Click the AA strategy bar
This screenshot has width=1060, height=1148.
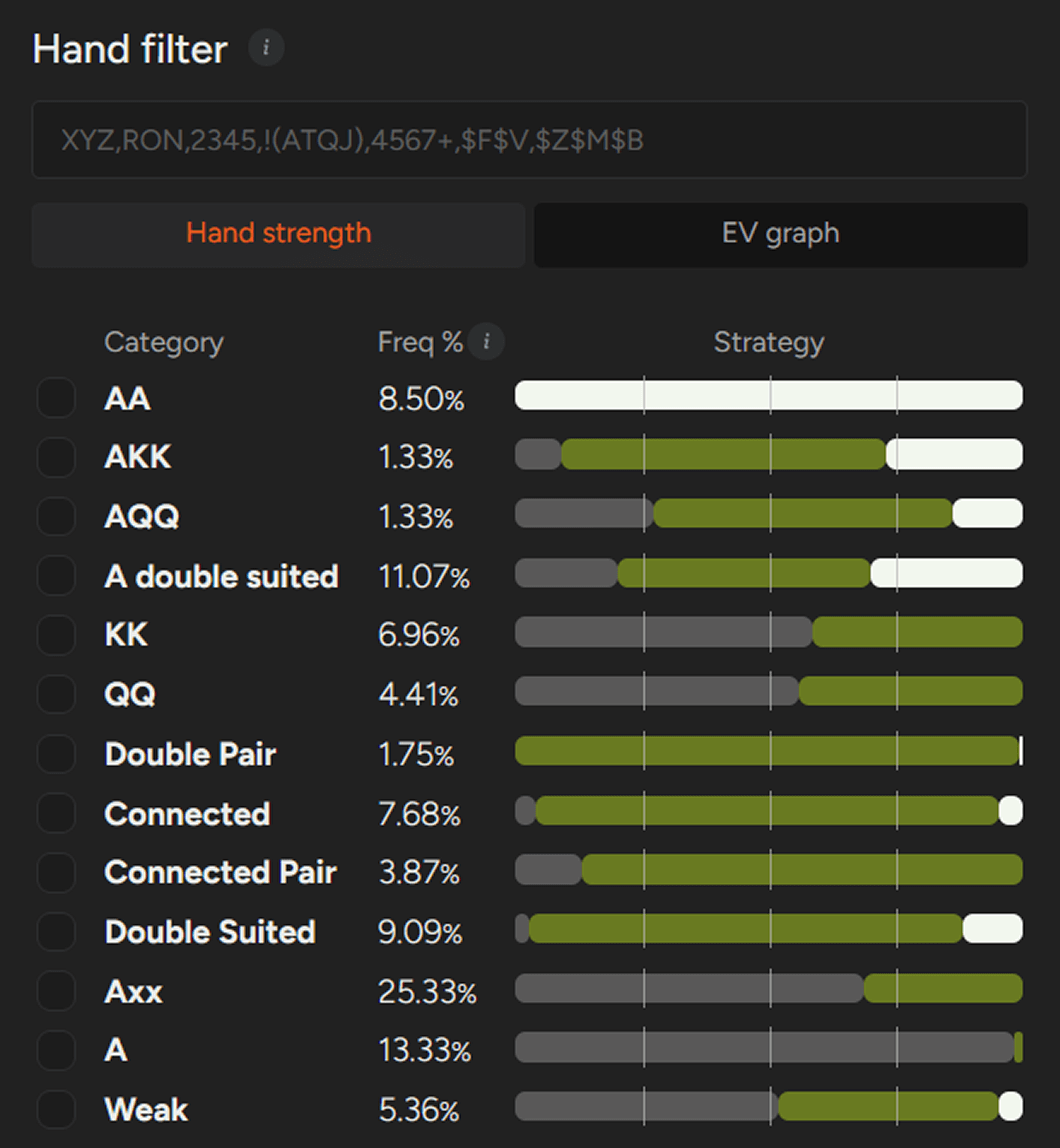768,395
